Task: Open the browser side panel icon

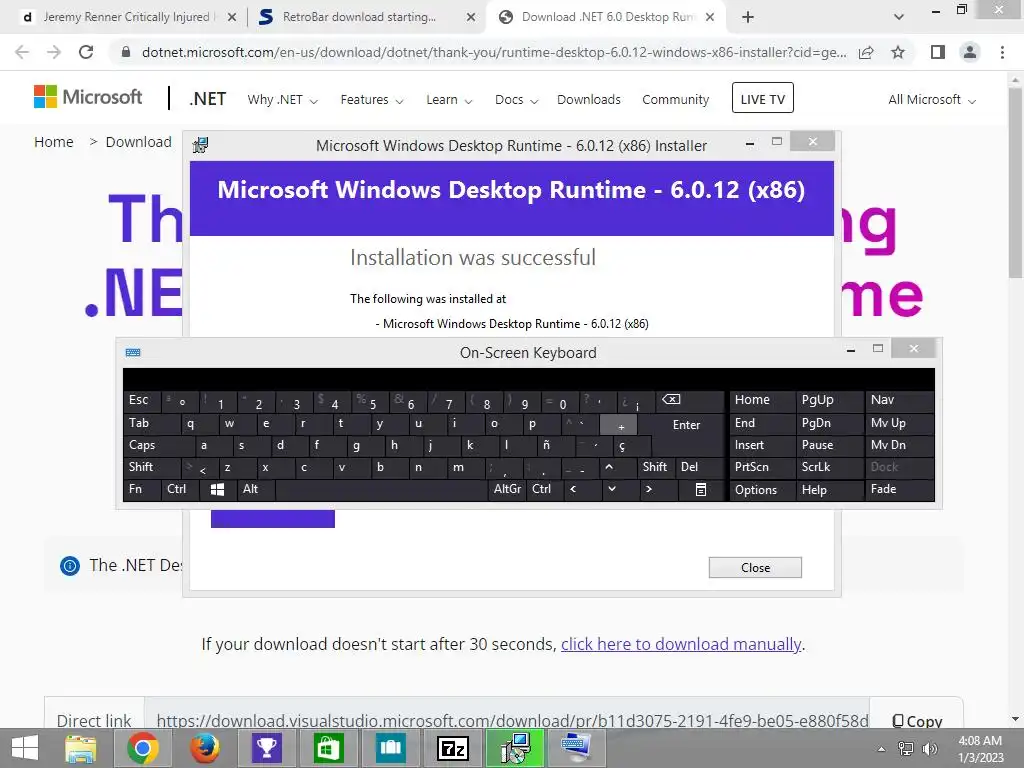Action: click(x=938, y=52)
